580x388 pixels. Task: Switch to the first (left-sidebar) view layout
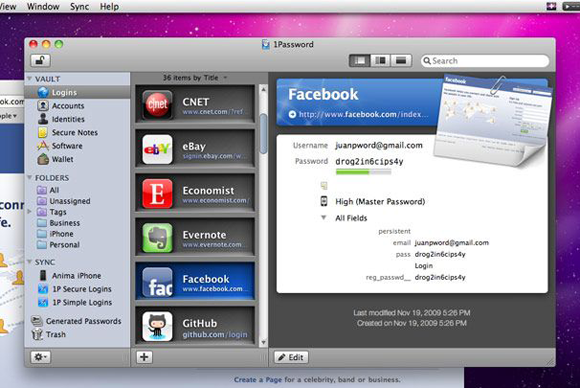(360, 60)
